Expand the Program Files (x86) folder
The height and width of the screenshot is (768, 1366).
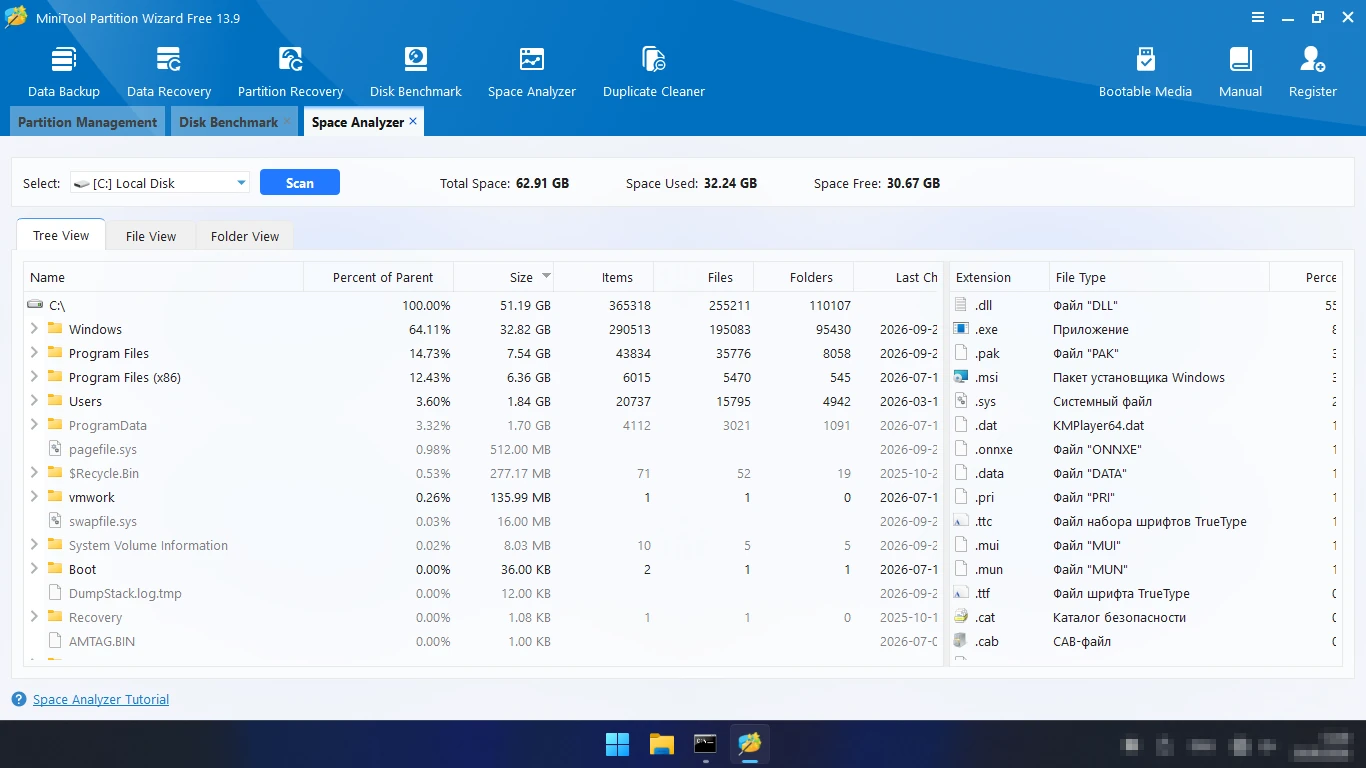click(x=34, y=376)
